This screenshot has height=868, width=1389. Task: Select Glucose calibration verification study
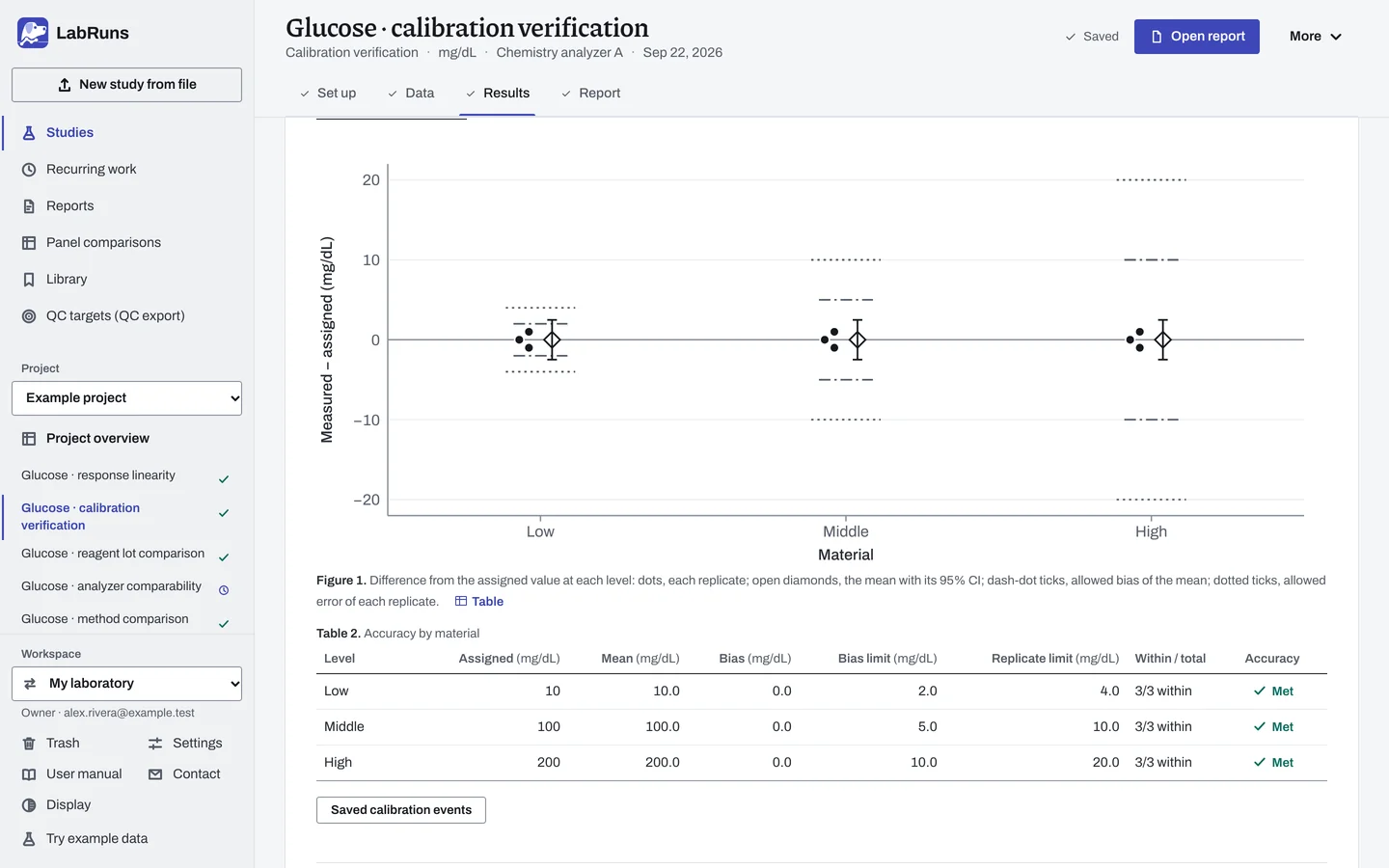126,517
